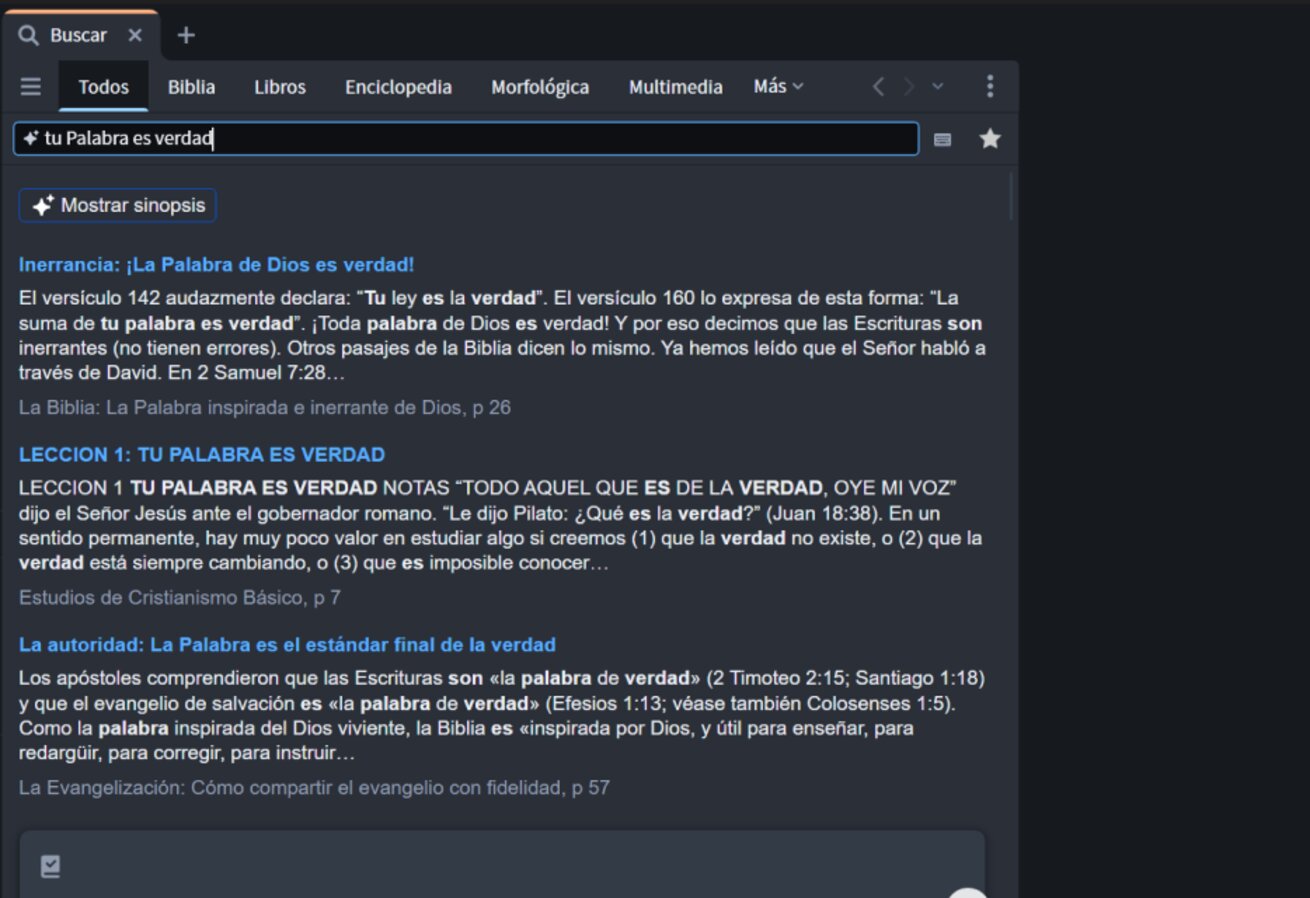Open the Inerrancia search result link
The image size is (1310, 898).
click(216, 265)
